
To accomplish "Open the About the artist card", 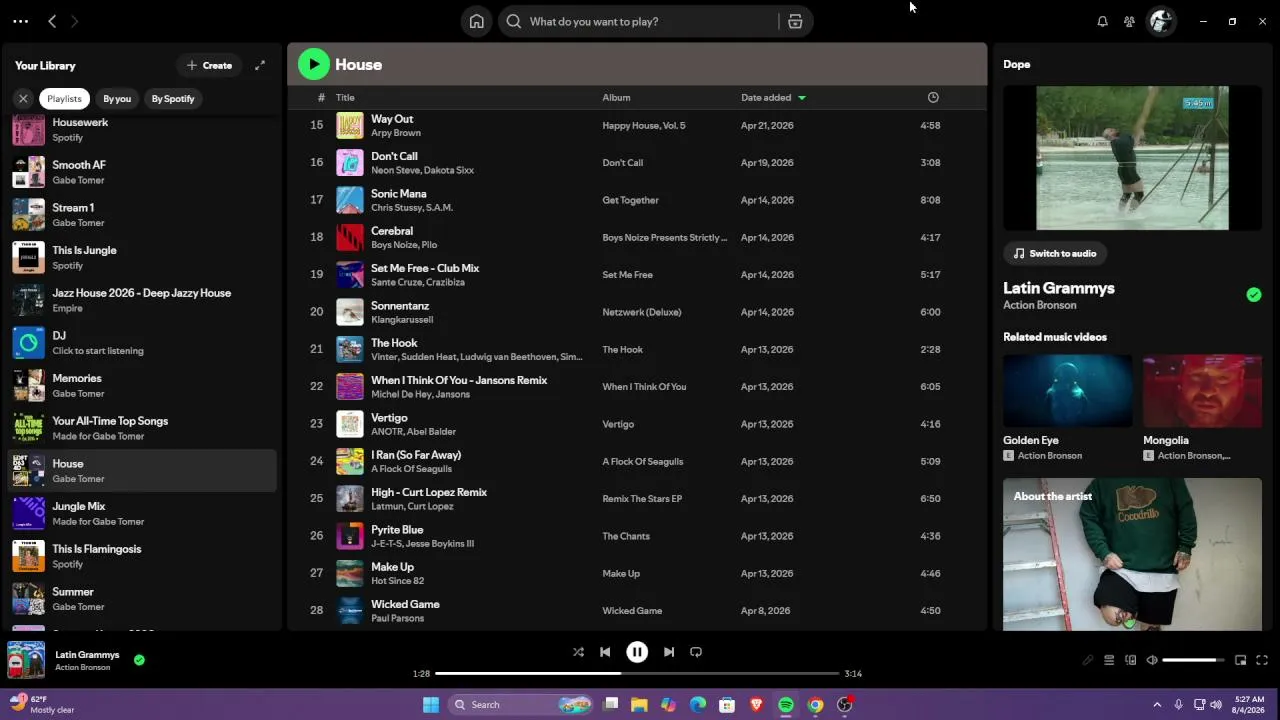I will click(1132, 554).
